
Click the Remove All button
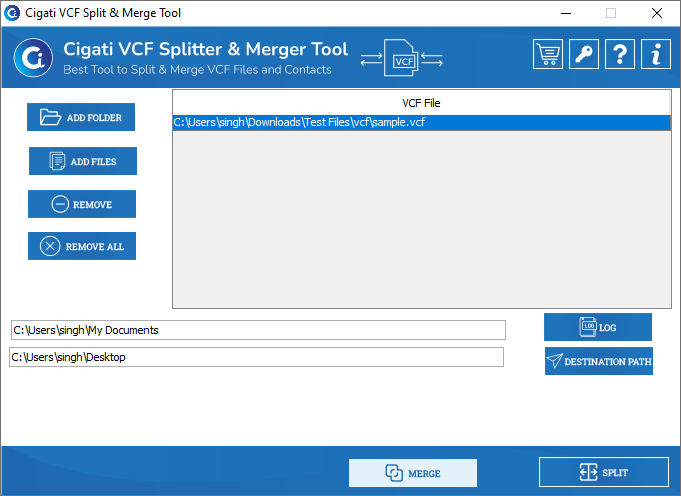coord(82,246)
